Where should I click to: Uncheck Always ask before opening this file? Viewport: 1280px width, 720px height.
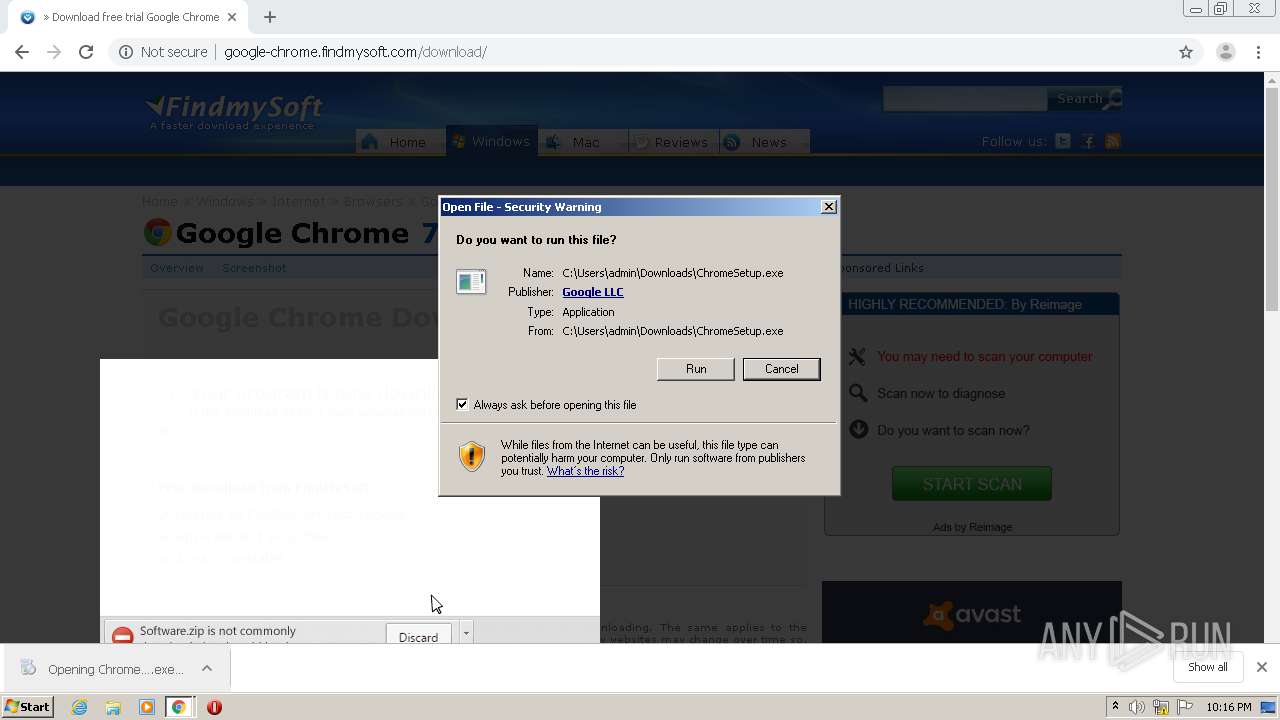click(462, 404)
